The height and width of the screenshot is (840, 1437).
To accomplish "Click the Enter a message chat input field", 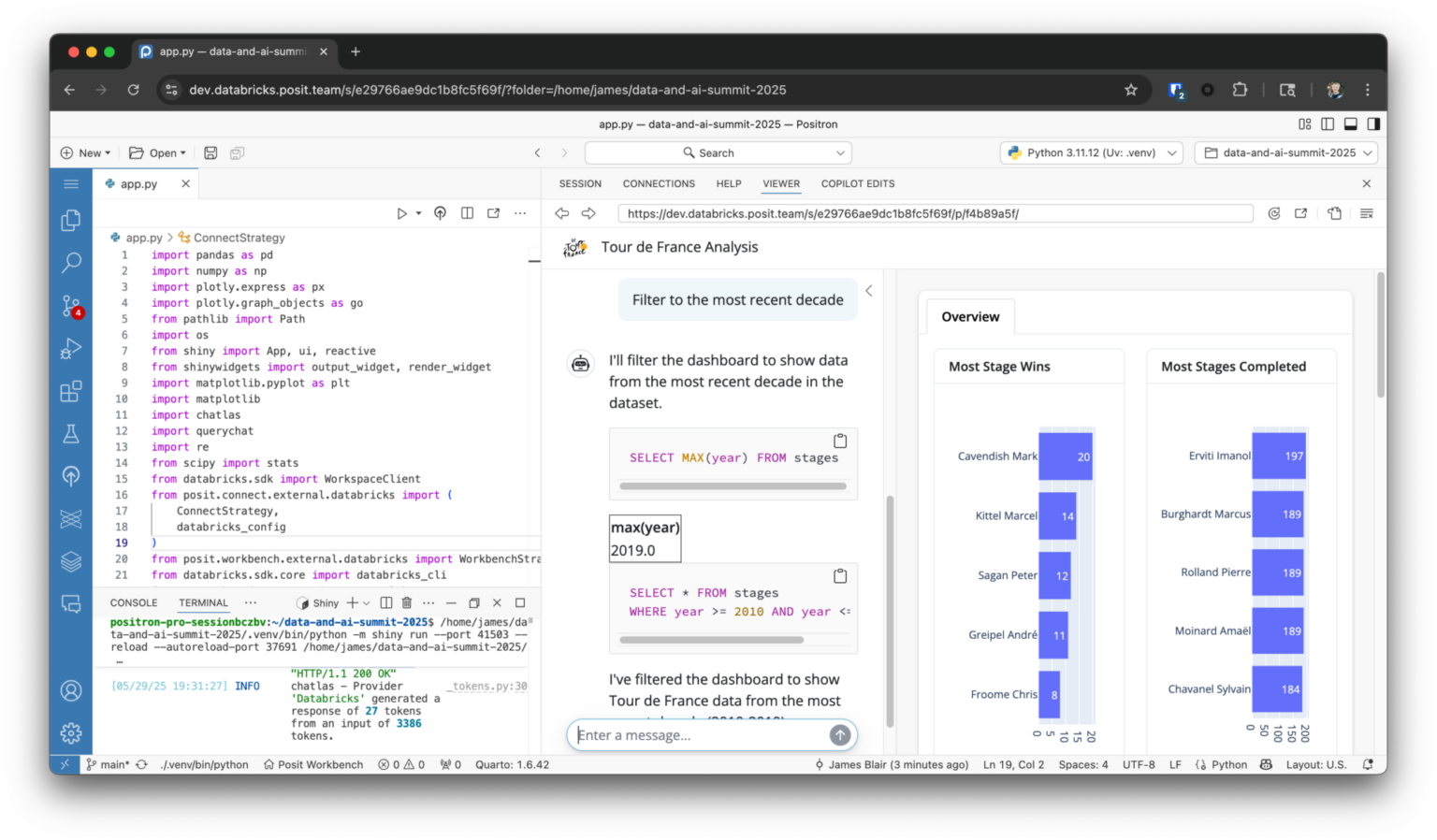I will click(x=711, y=735).
